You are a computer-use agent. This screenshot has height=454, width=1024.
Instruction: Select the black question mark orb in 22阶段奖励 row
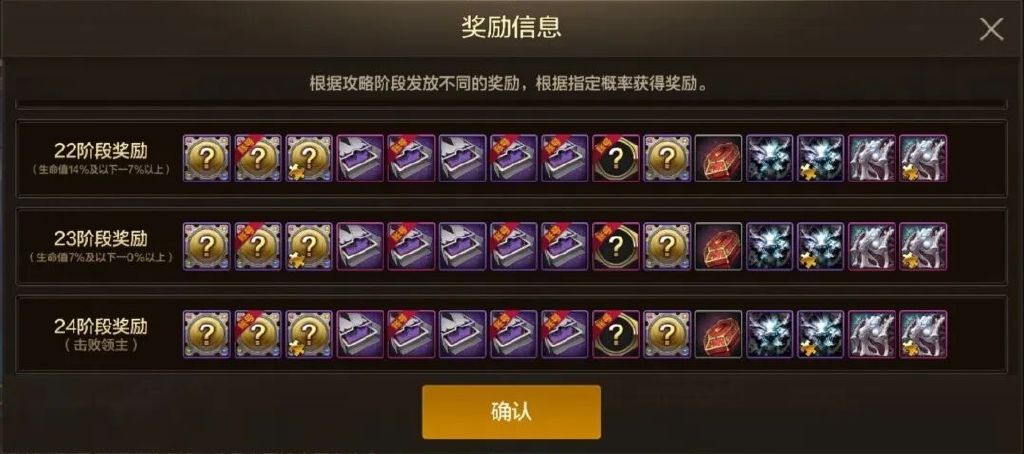(616, 158)
